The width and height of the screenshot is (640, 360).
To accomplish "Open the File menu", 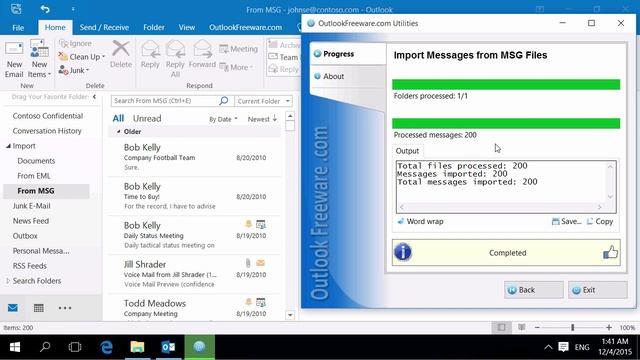I will (18, 28).
